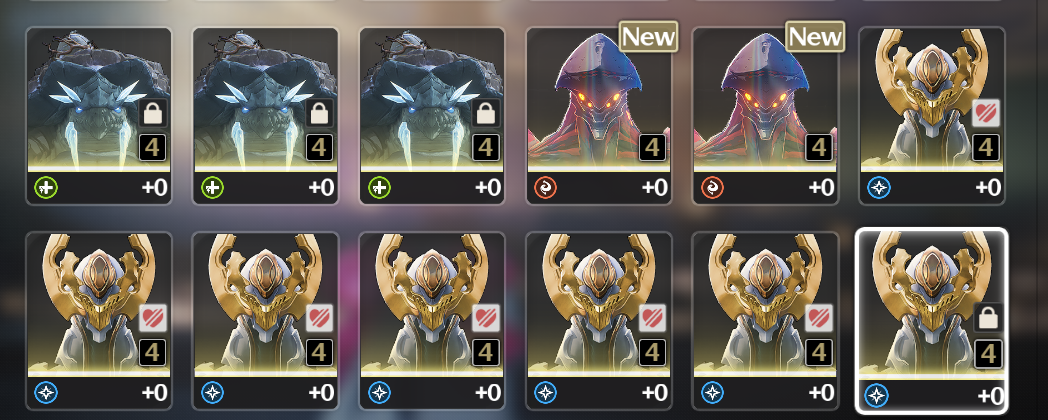
Task: Select the first turtle echo in top row
Action: point(99,116)
